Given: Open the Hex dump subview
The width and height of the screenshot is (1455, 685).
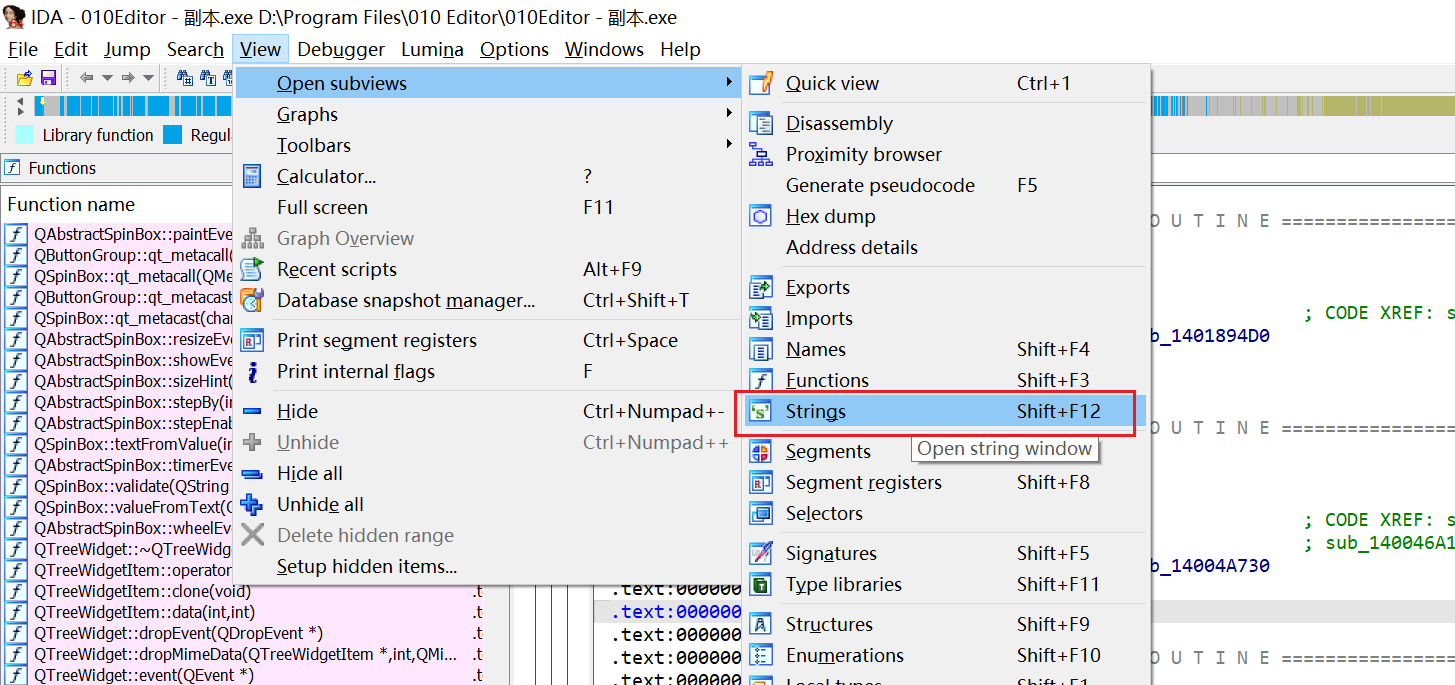Looking at the screenshot, I should click(945, 216).
